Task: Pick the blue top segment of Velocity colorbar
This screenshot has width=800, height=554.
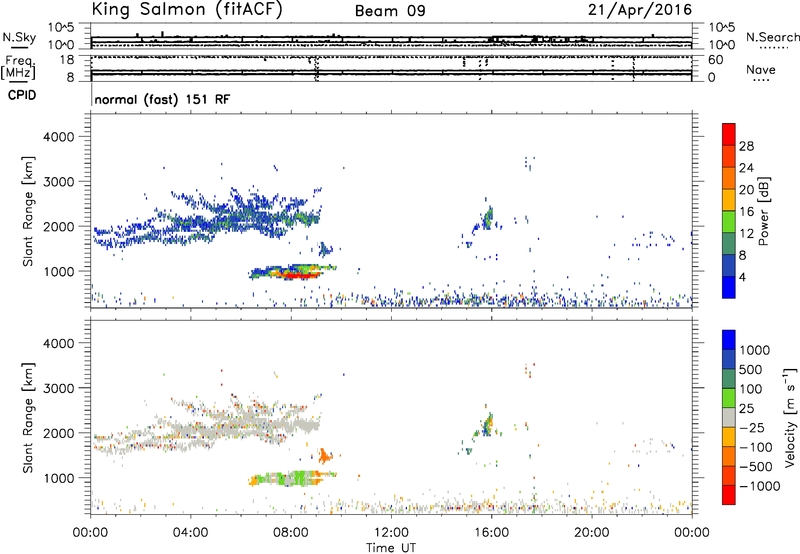Action: [x=729, y=340]
